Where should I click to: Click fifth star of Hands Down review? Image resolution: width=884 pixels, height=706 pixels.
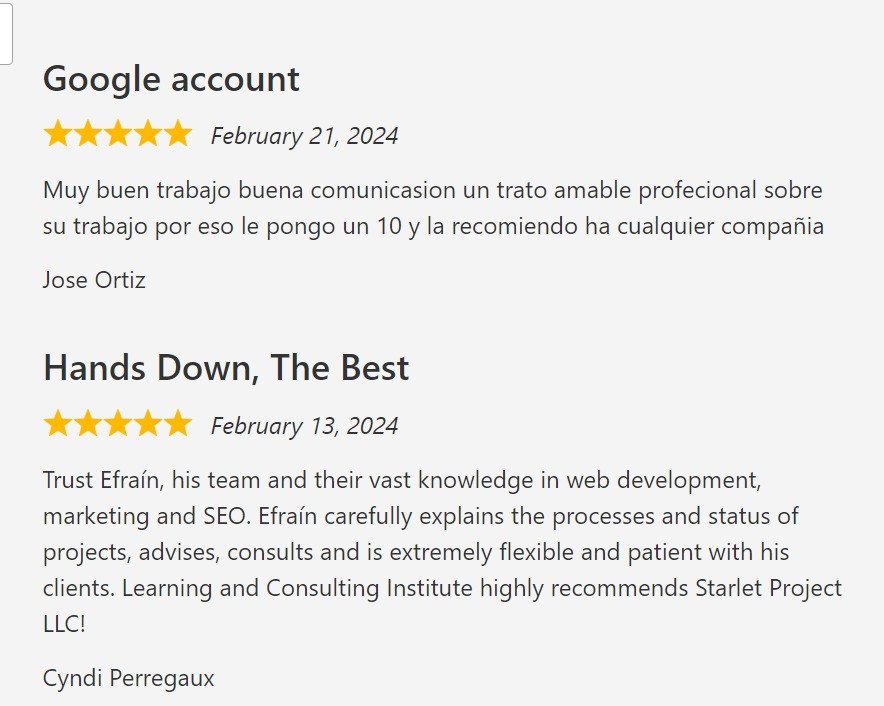pyautogui.click(x=177, y=424)
